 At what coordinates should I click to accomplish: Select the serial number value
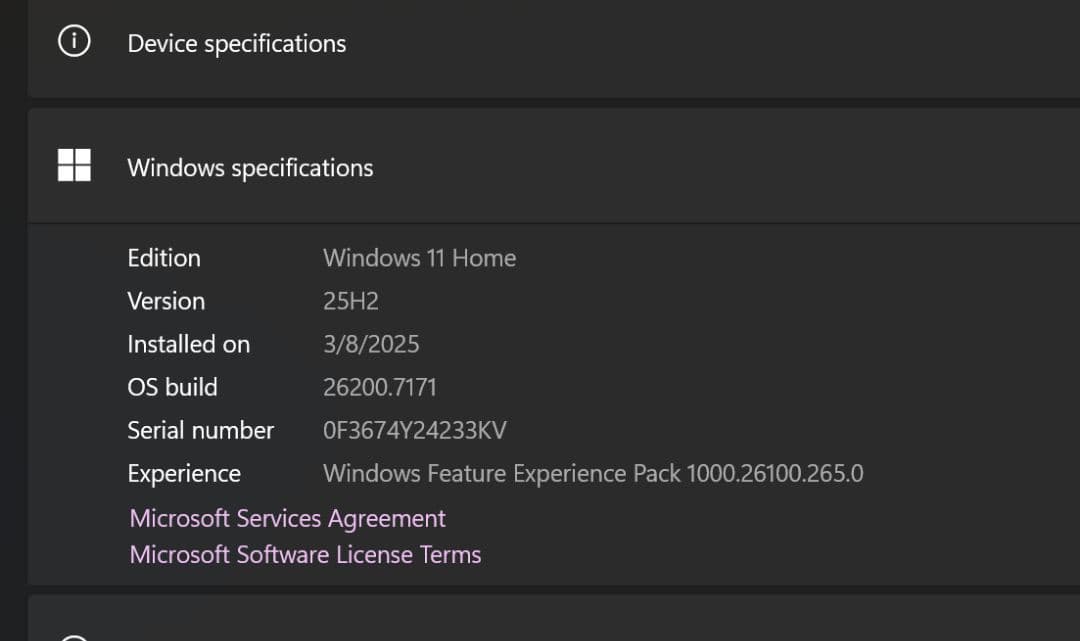click(x=414, y=430)
